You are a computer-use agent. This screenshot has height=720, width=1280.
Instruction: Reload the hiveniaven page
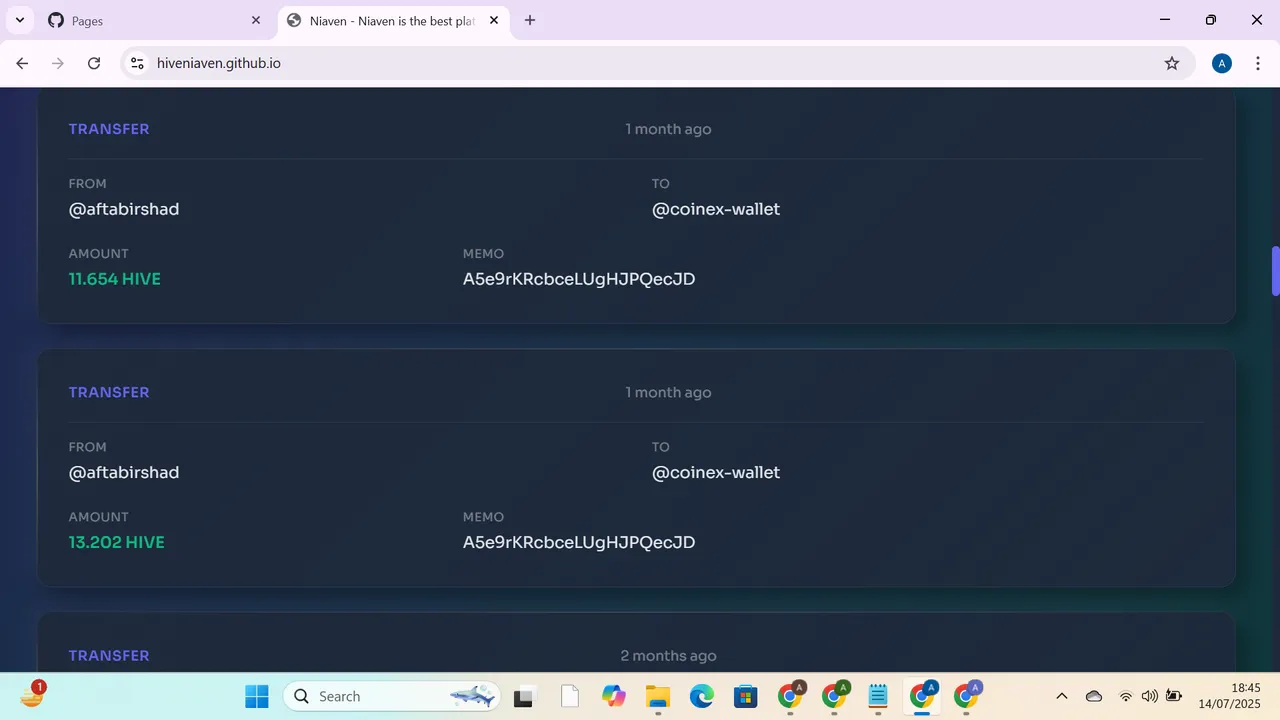click(94, 63)
